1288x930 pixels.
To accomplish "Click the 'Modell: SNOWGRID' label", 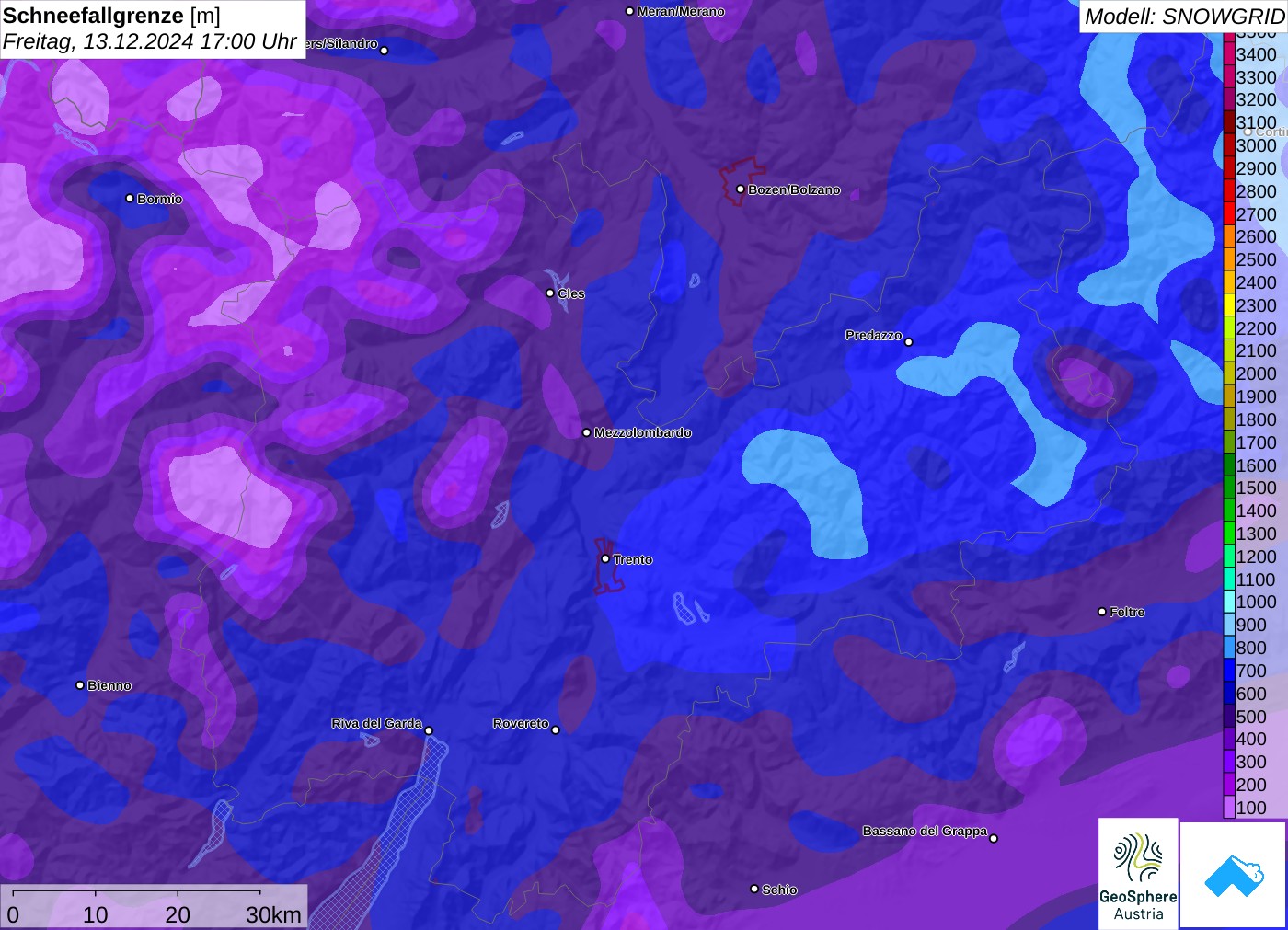I will [1184, 17].
